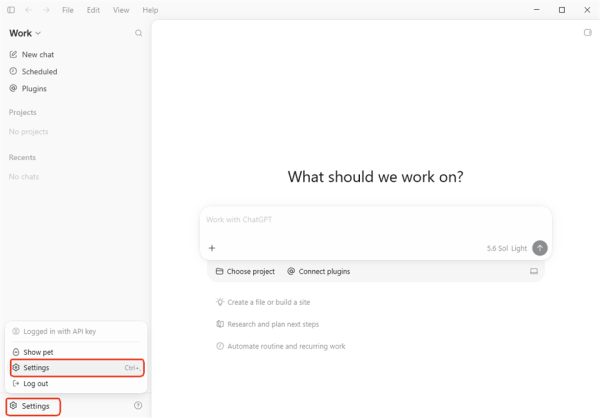Viewport: 600px width, 418px height.
Task: Click the Projects heading
Action: point(23,112)
